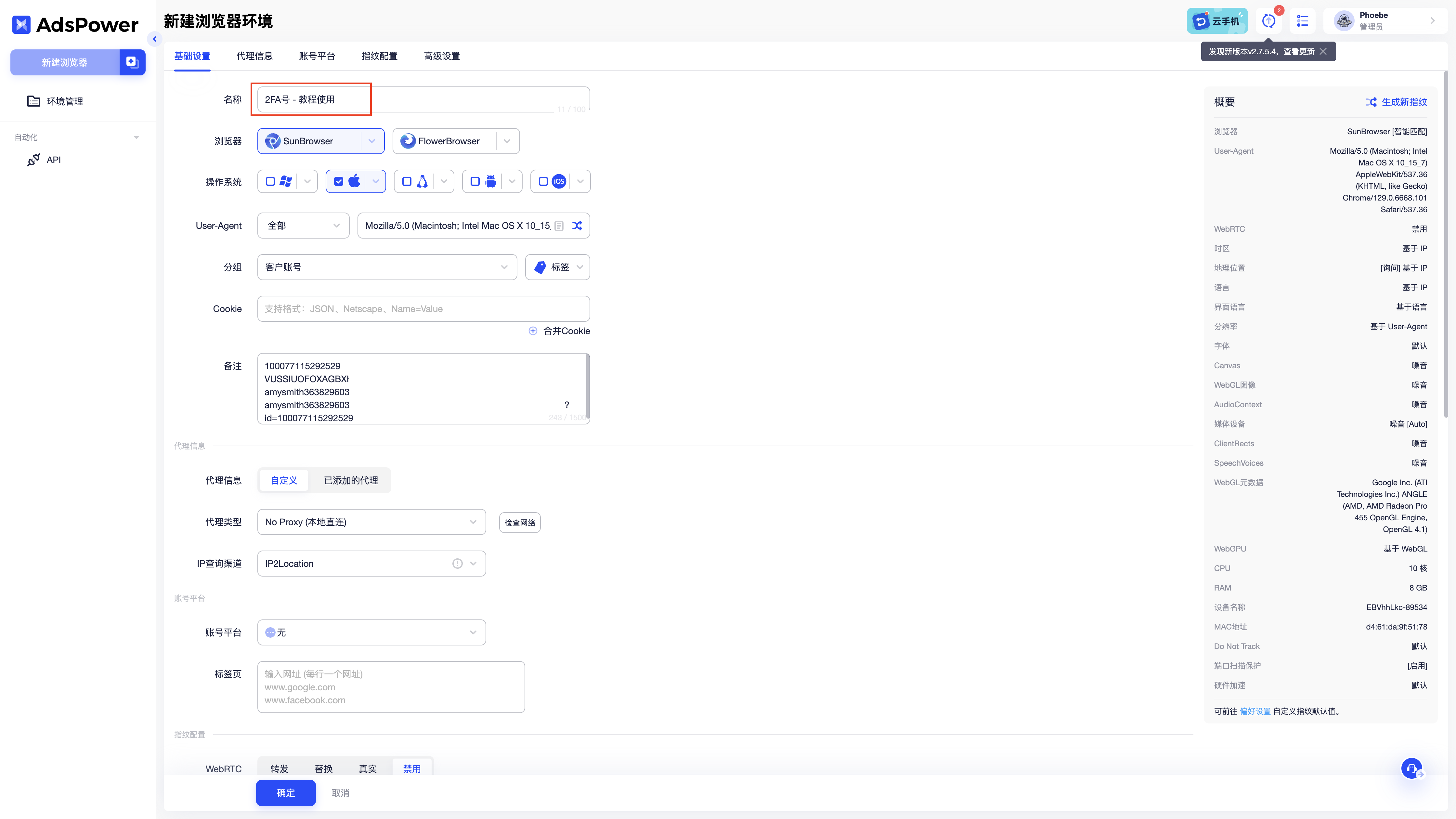Open the Android version dropdown arrow

[x=512, y=181]
